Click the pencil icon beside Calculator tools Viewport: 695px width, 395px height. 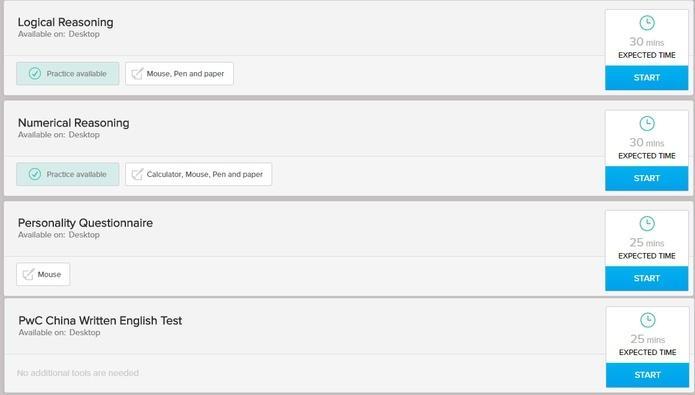pyautogui.click(x=137, y=174)
